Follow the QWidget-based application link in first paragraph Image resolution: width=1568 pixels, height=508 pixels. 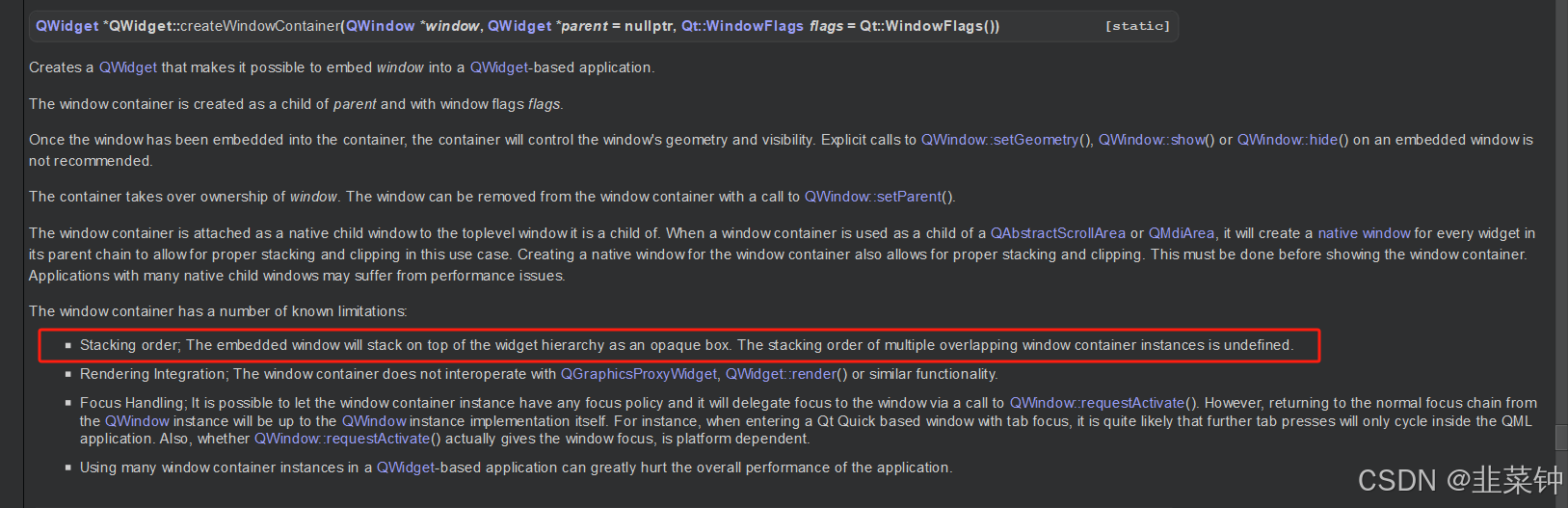coord(499,67)
